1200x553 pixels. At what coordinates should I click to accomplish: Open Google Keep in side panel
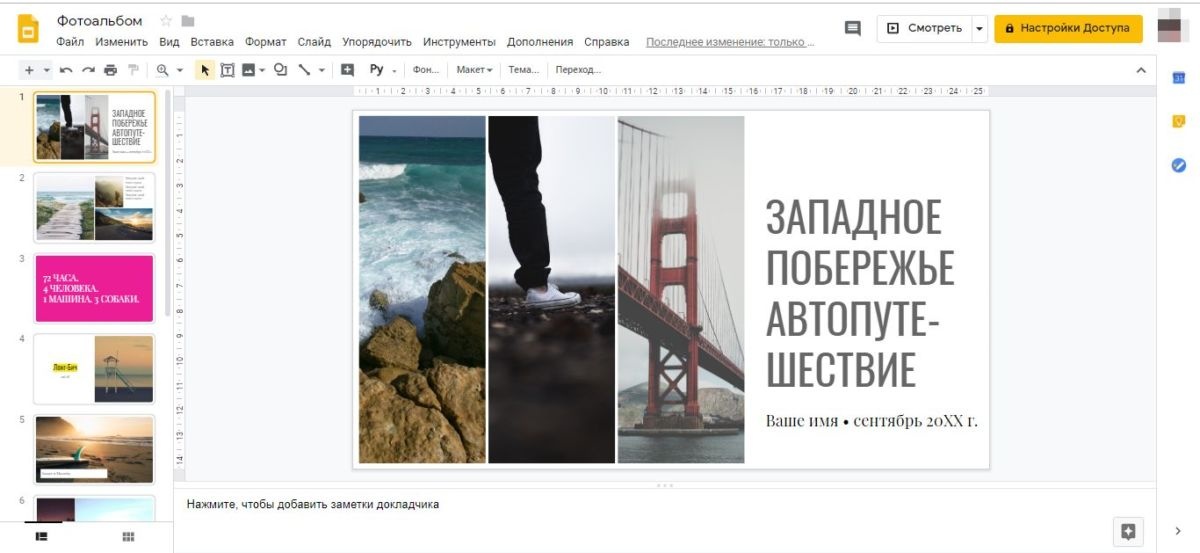click(x=1178, y=121)
